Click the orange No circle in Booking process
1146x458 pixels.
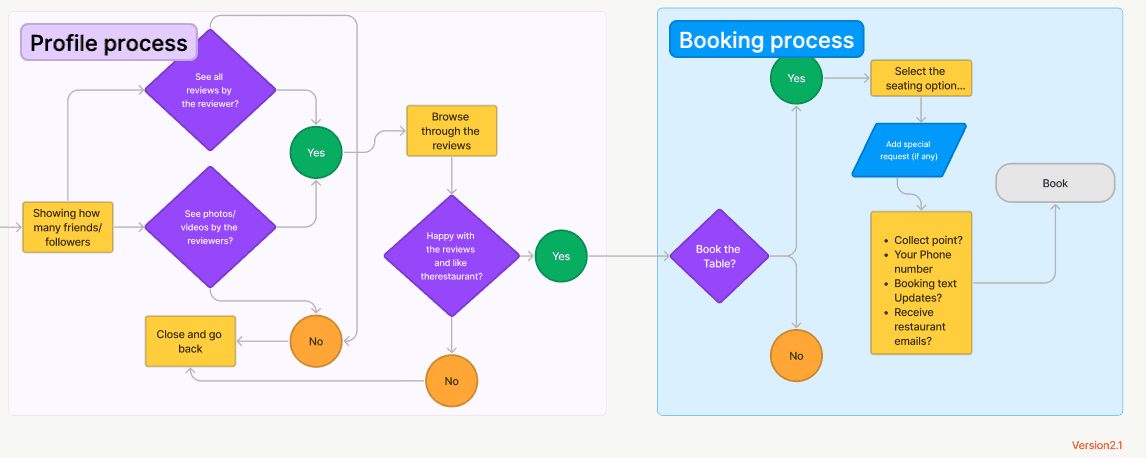pos(797,356)
